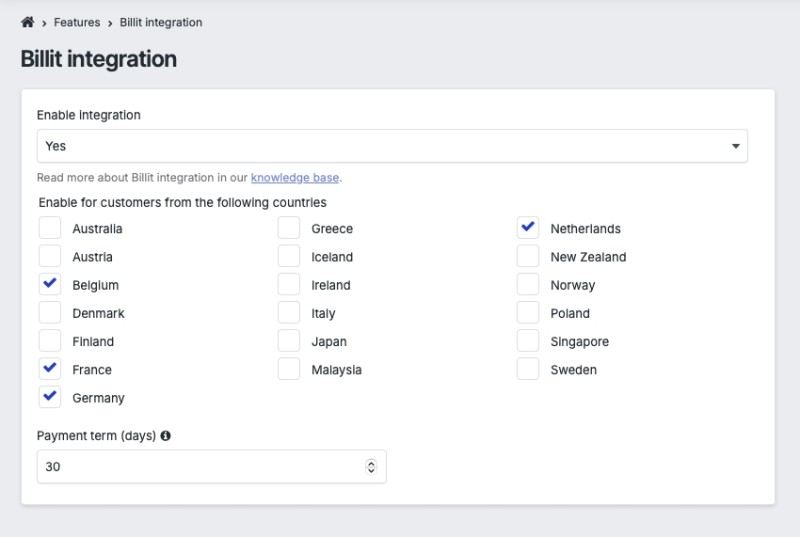Tick the Norway checkbox
Viewport: 800px width, 537px height.
[528, 284]
